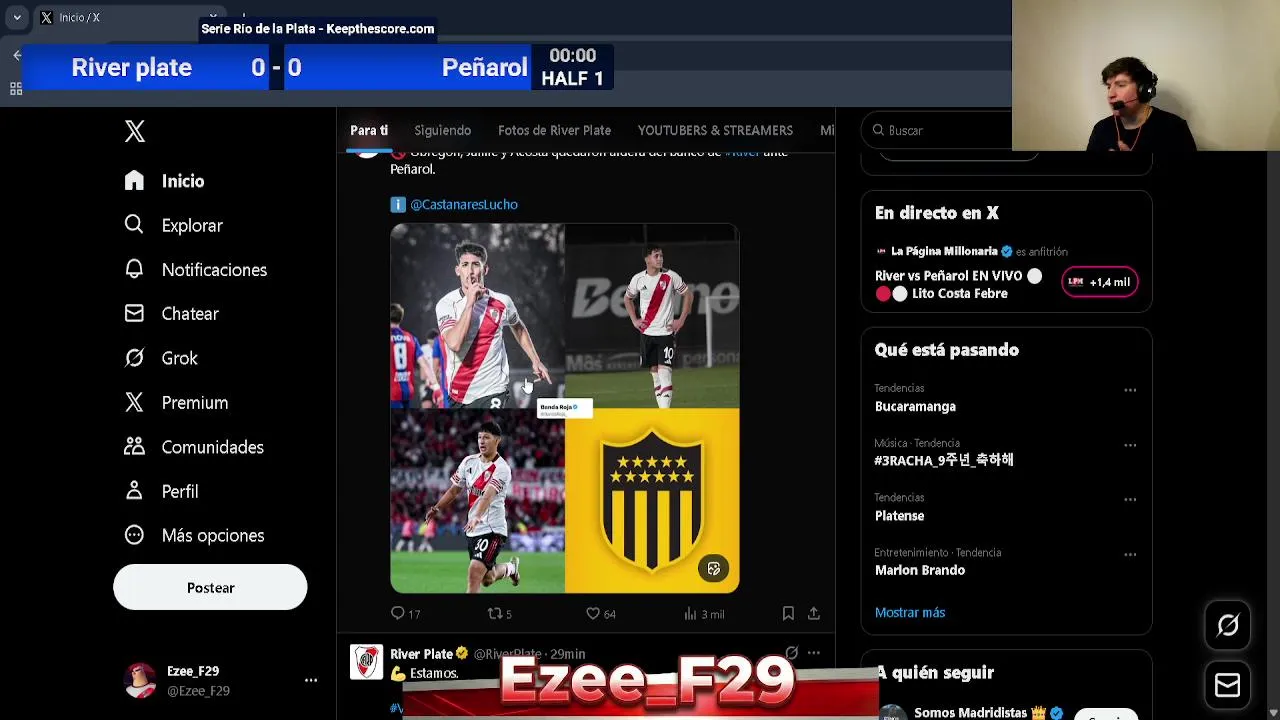Open options for Marlon Brando trend
Image resolution: width=1280 pixels, height=720 pixels.
pos(1130,554)
